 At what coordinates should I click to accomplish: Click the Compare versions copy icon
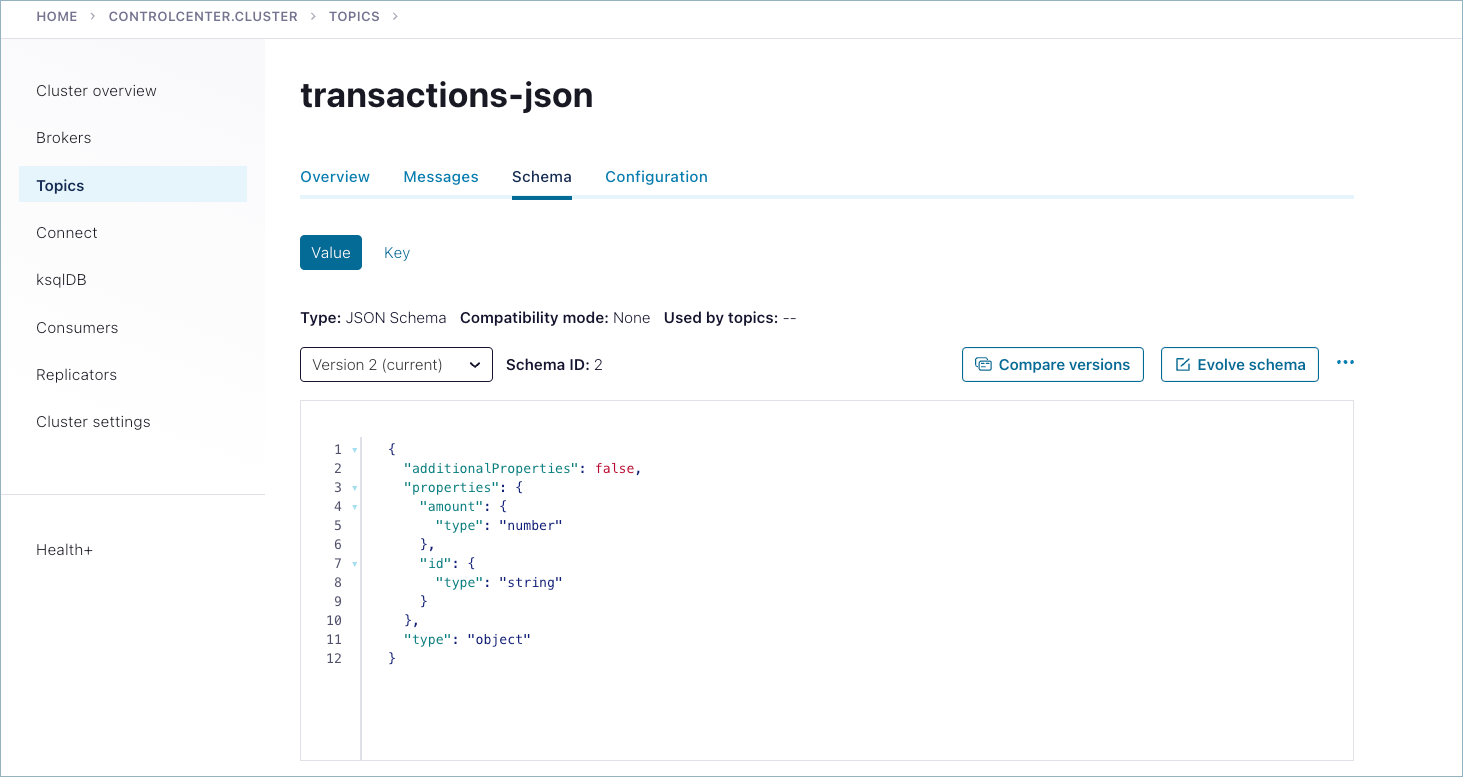[x=984, y=364]
